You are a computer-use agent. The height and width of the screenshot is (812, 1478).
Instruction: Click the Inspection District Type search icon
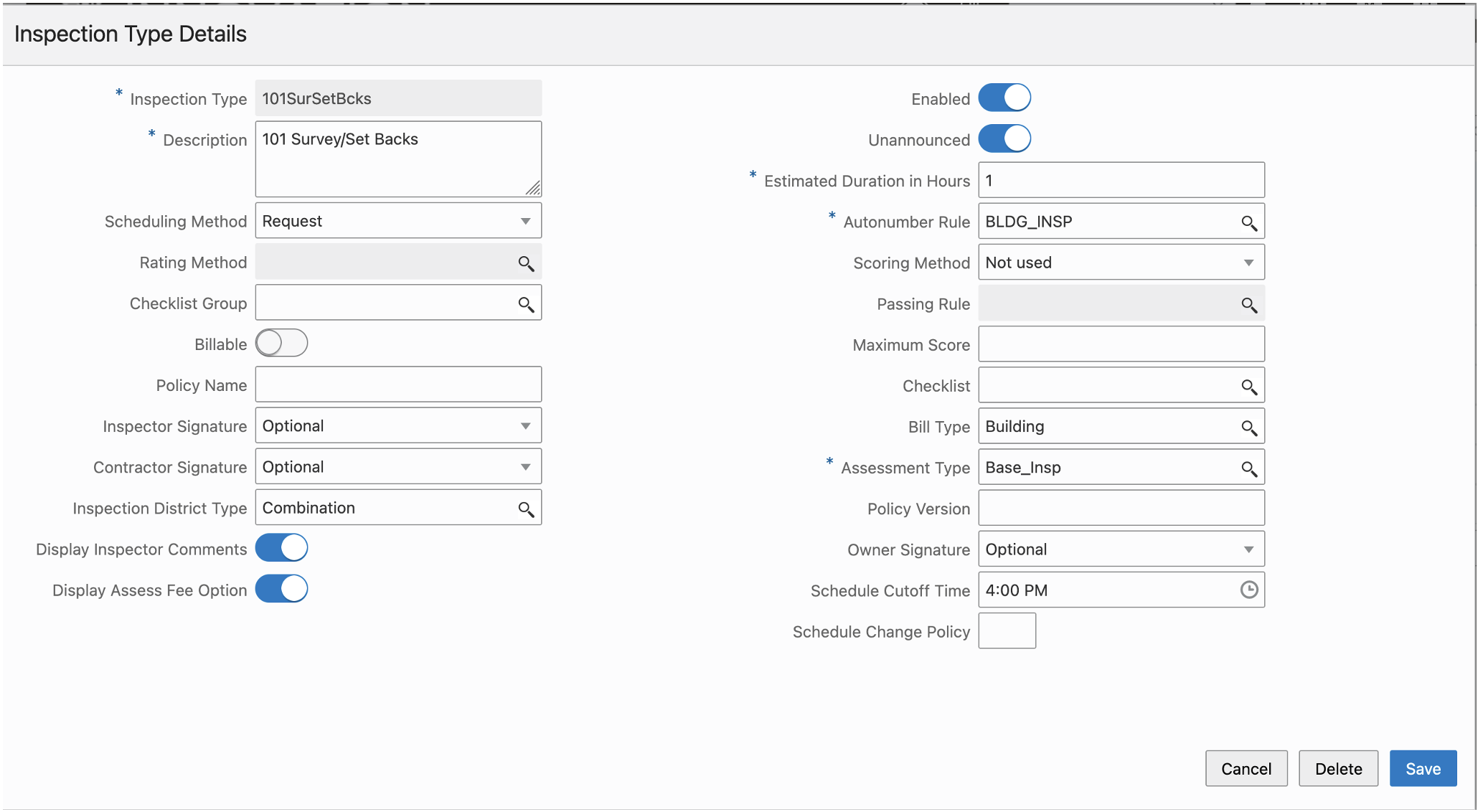tap(526, 509)
